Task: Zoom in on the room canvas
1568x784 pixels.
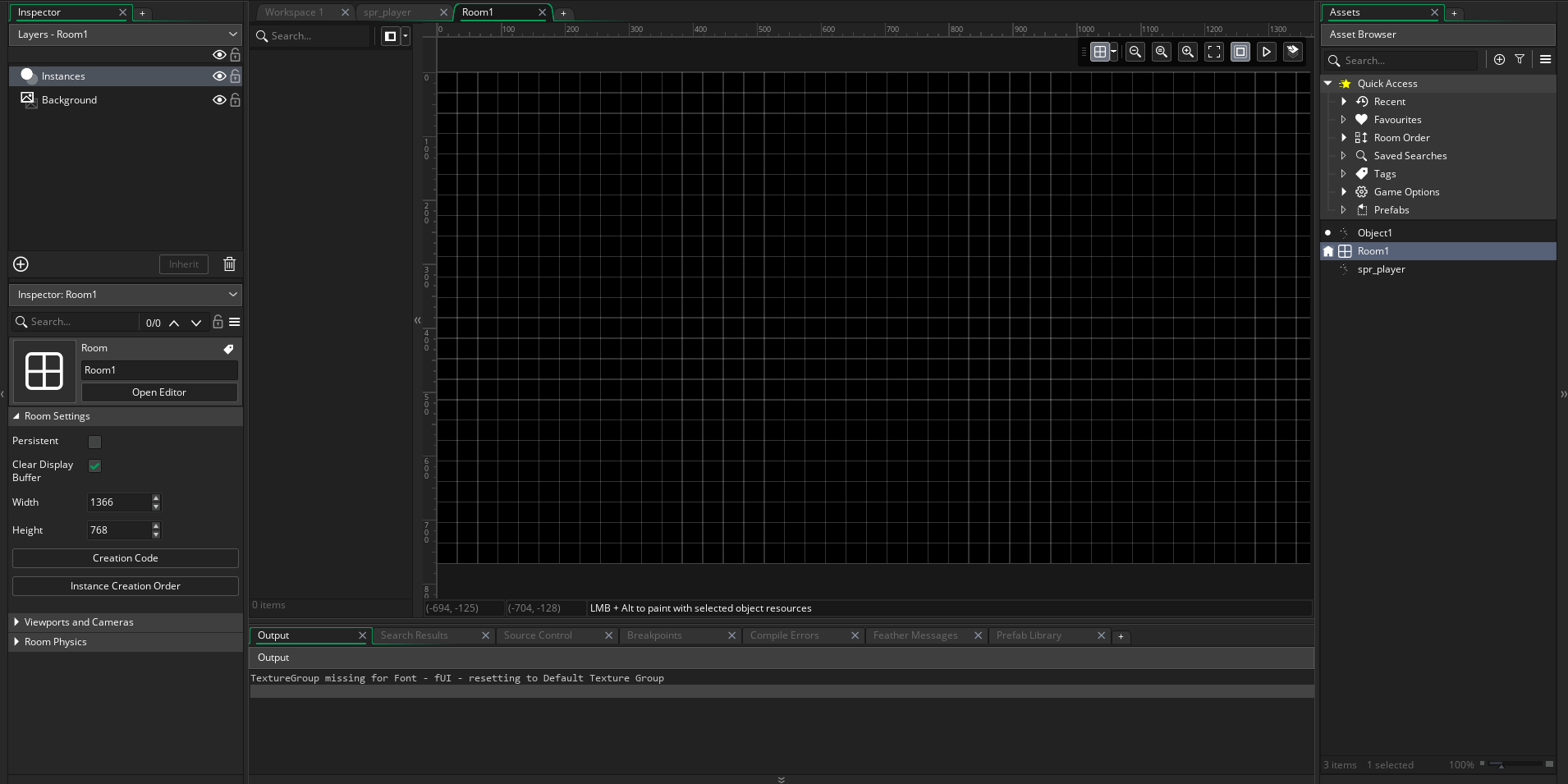Action: (x=1188, y=52)
